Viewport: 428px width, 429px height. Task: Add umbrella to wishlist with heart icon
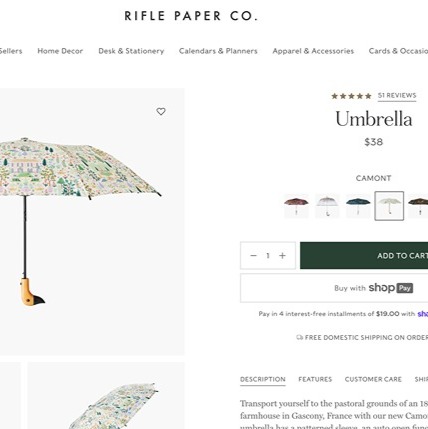161,112
